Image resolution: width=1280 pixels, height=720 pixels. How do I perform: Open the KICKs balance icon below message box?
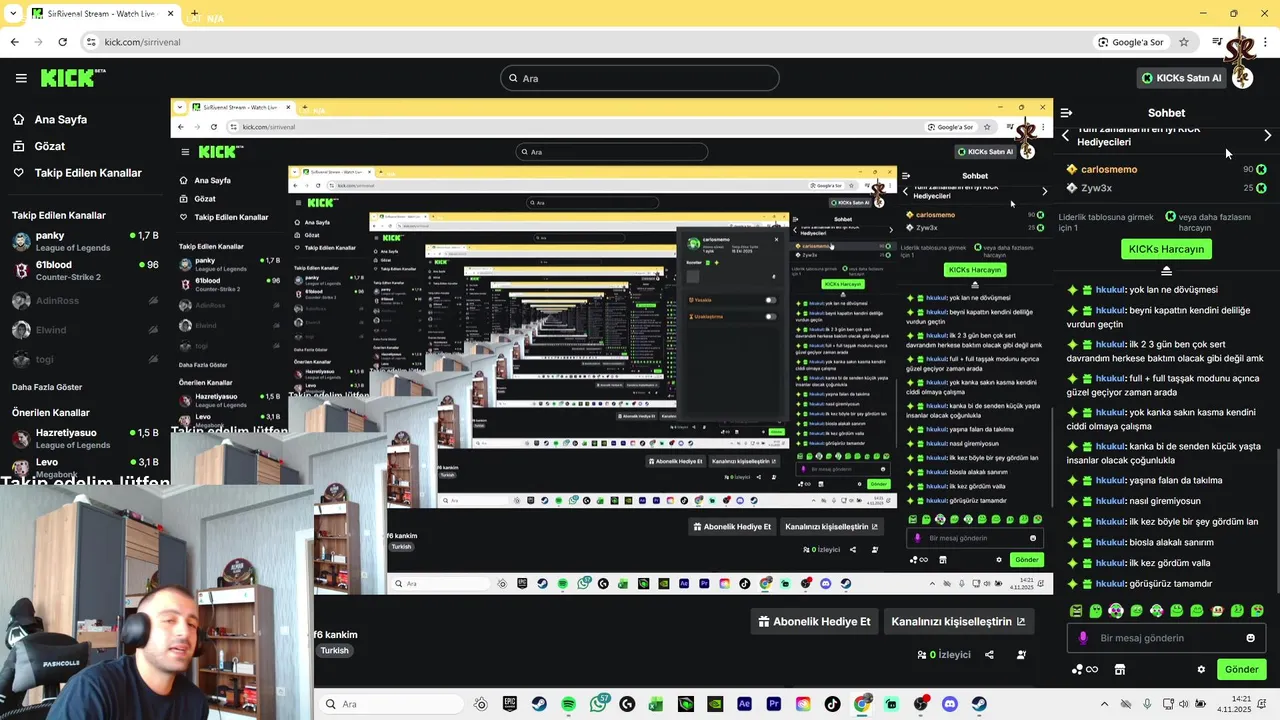[x=1084, y=669]
